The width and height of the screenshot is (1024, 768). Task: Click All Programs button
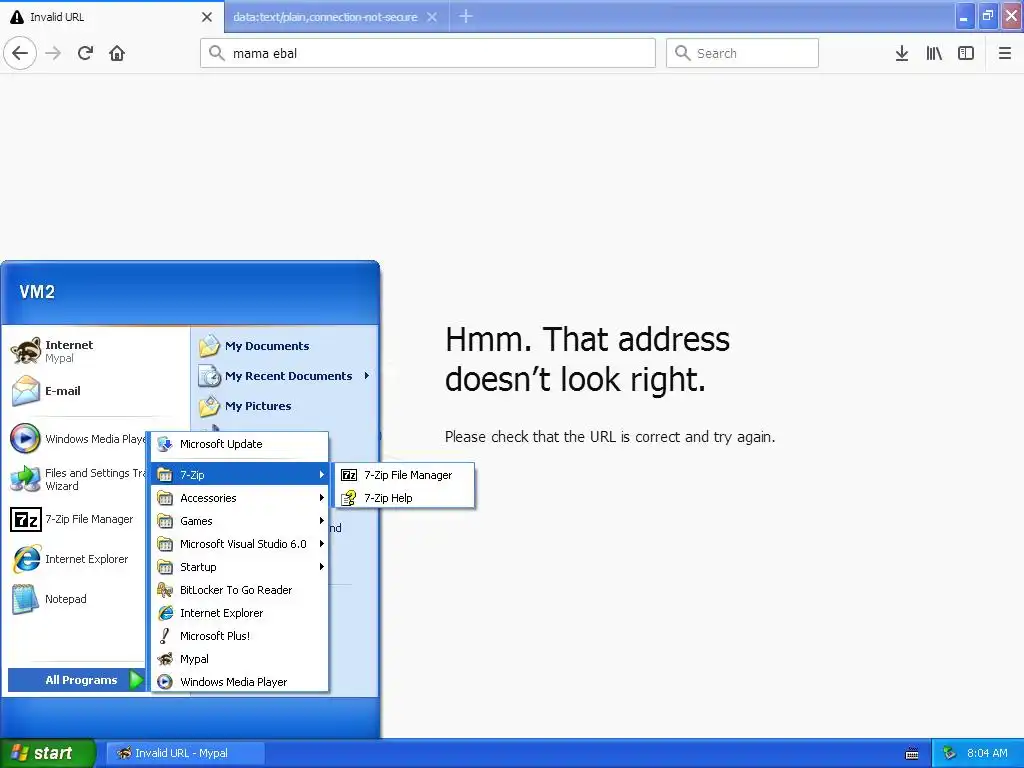[x=76, y=680]
